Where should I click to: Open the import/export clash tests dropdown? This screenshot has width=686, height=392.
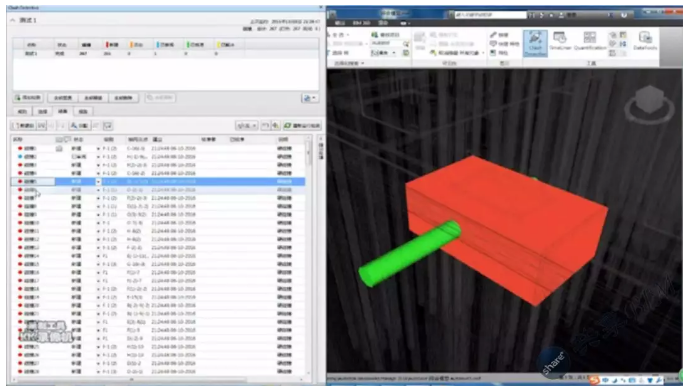[x=310, y=98]
